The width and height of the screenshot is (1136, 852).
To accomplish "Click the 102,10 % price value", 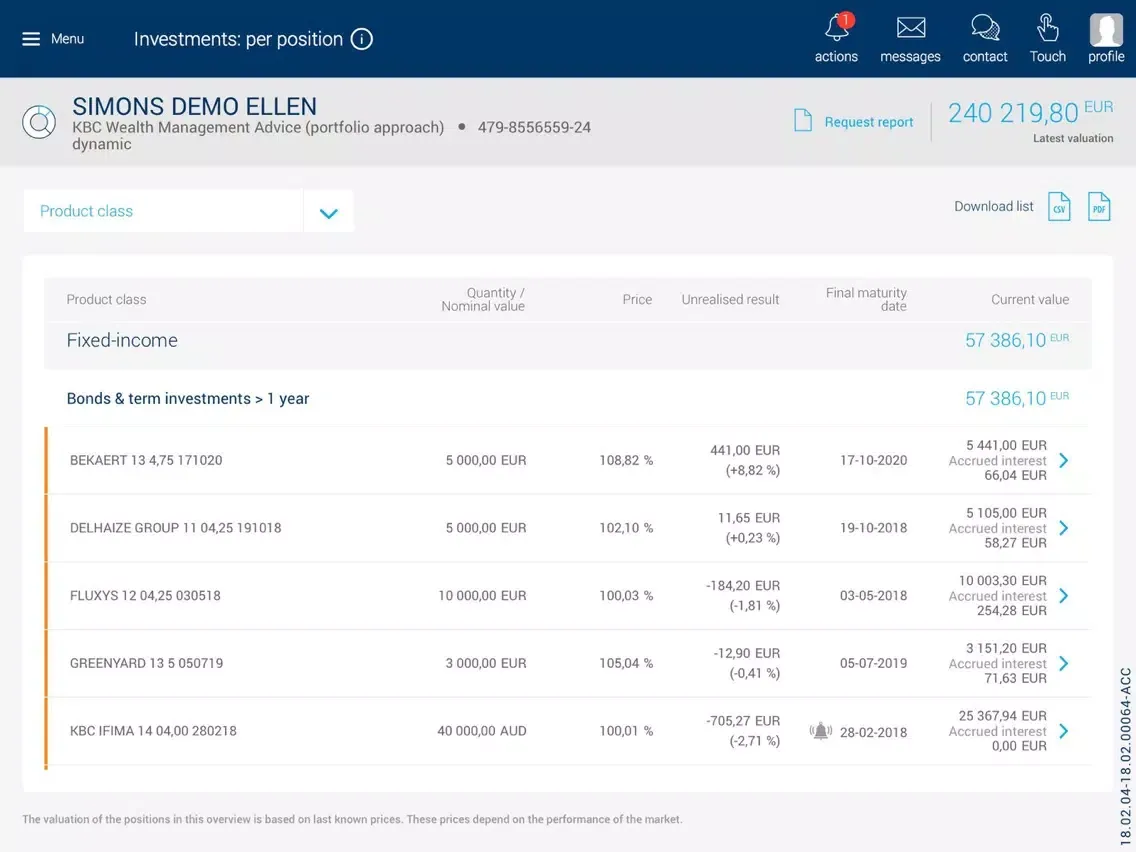I will click(626, 528).
